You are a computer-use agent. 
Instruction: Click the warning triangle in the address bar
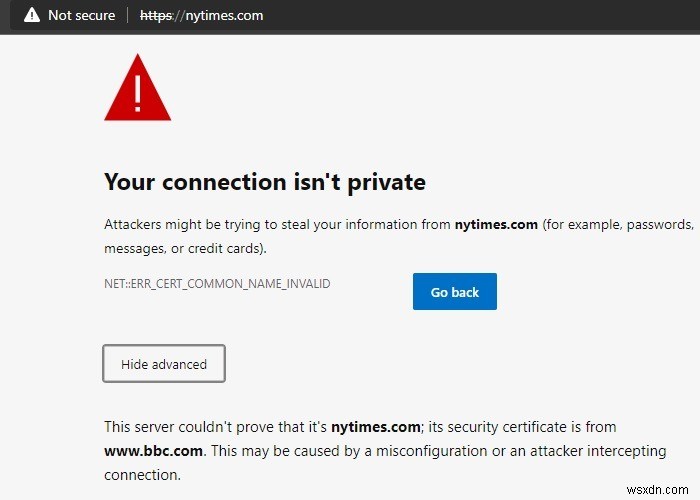32,15
